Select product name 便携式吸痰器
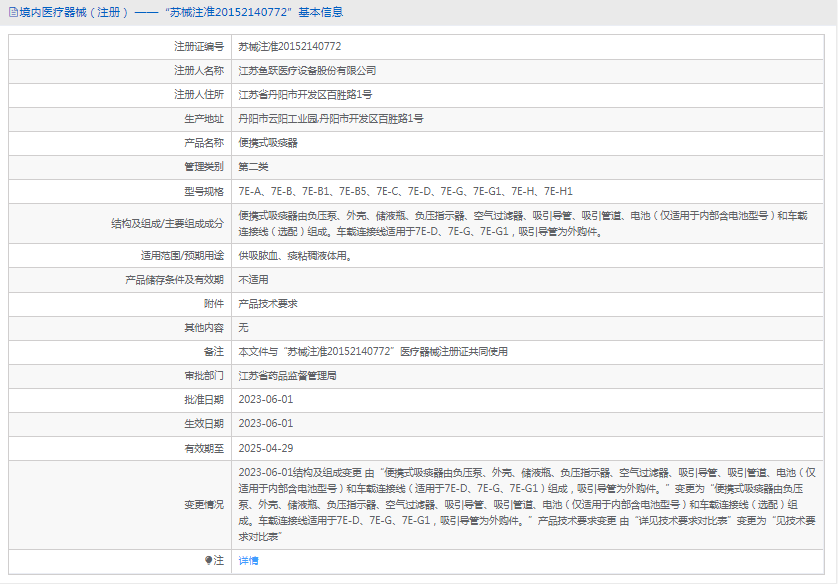Viewport: 838px width, 584px height. point(268,143)
